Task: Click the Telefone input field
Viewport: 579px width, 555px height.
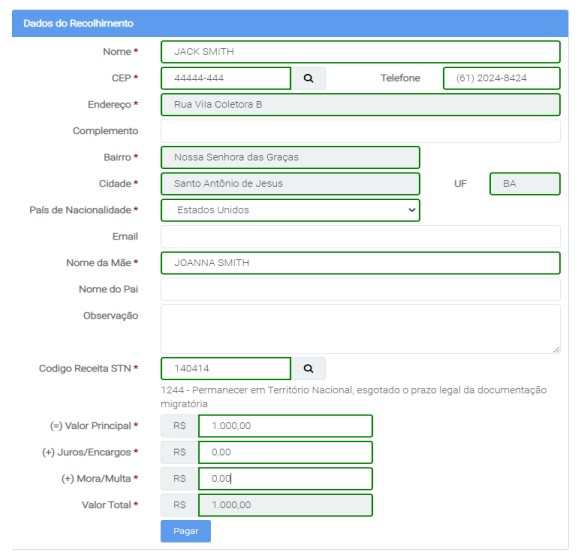Action: pos(501,78)
